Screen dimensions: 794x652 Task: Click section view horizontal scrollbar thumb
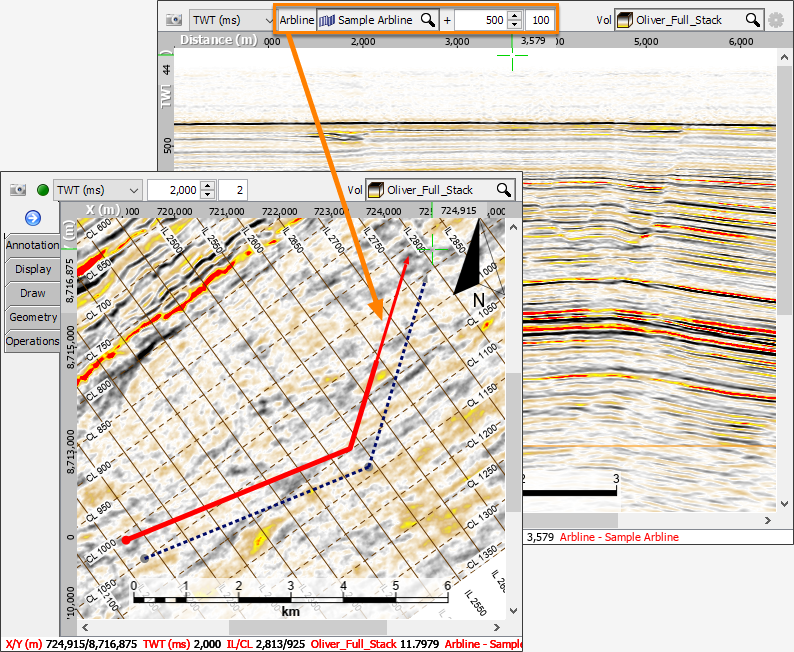[x=570, y=520]
